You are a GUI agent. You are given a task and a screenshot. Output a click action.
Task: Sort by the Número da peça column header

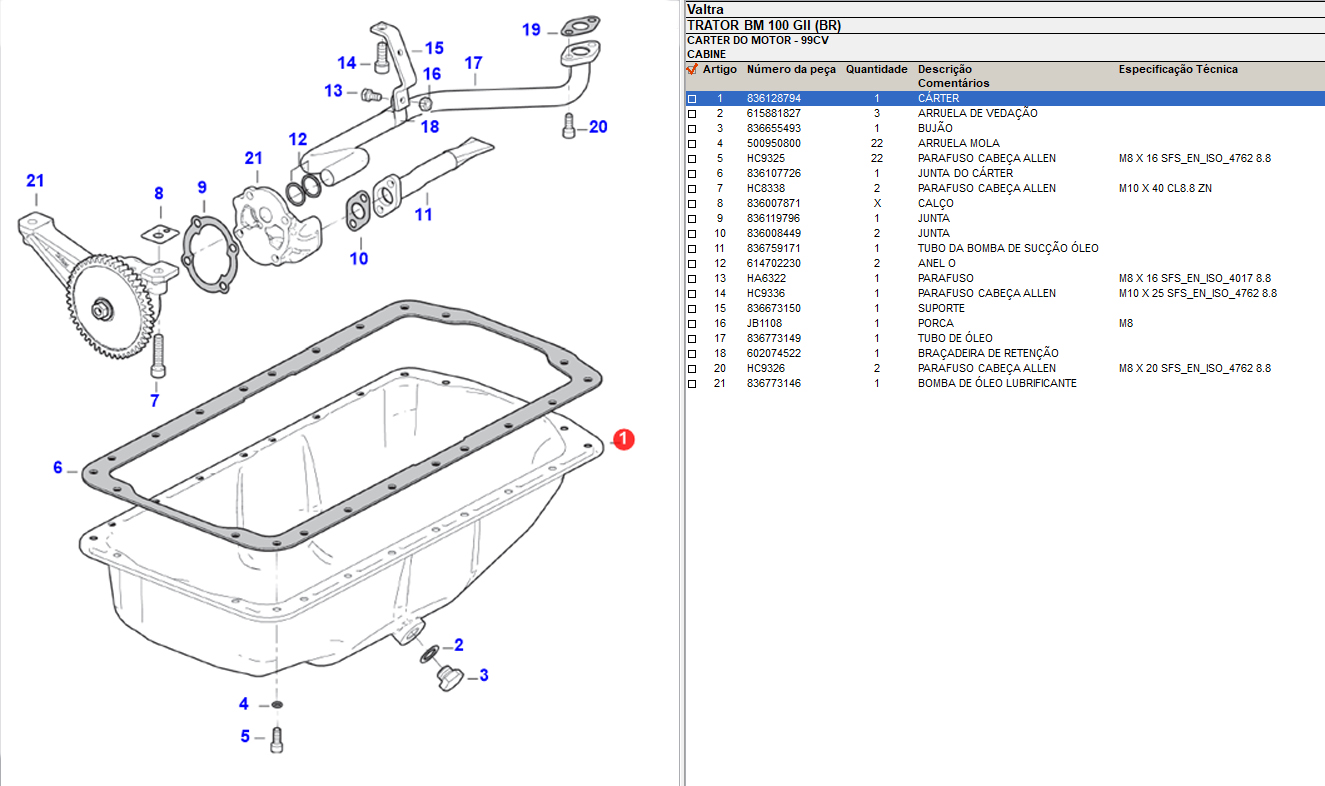point(791,70)
